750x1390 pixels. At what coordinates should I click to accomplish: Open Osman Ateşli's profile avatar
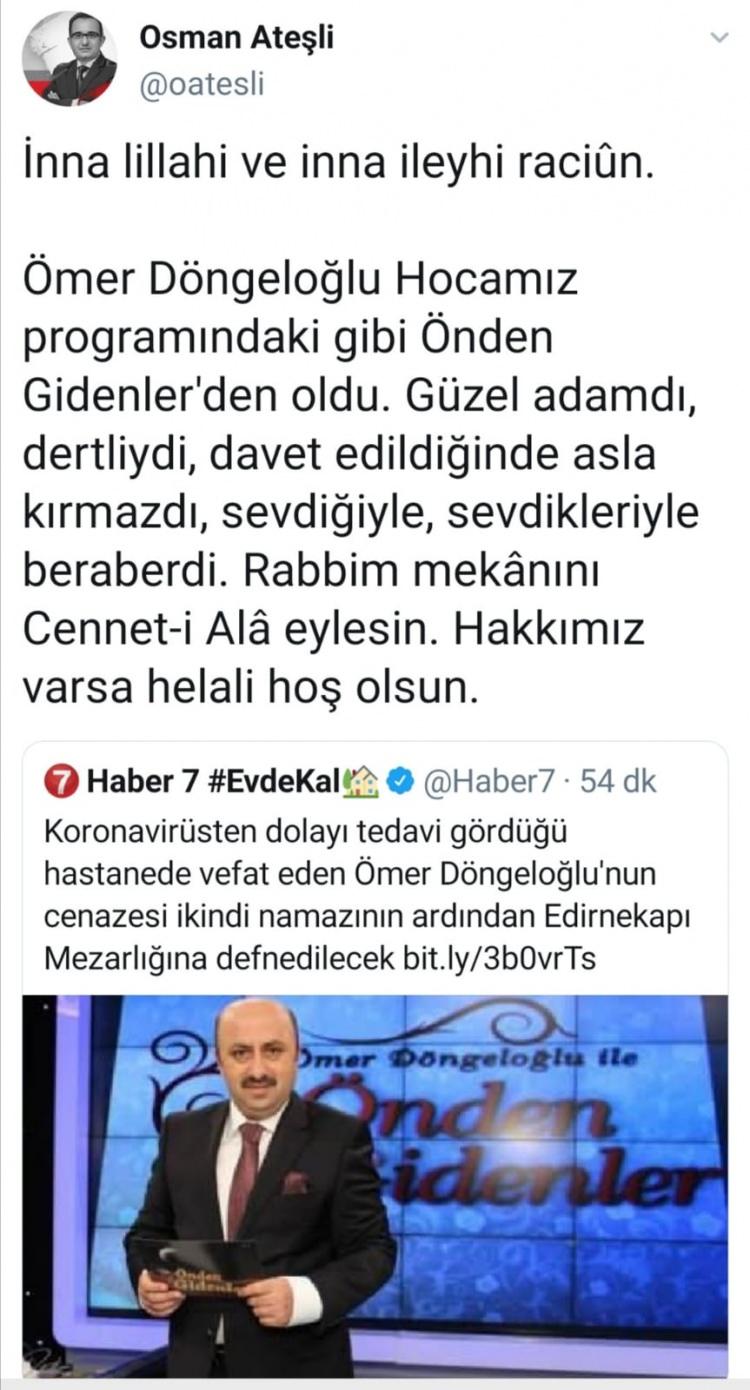(69, 58)
